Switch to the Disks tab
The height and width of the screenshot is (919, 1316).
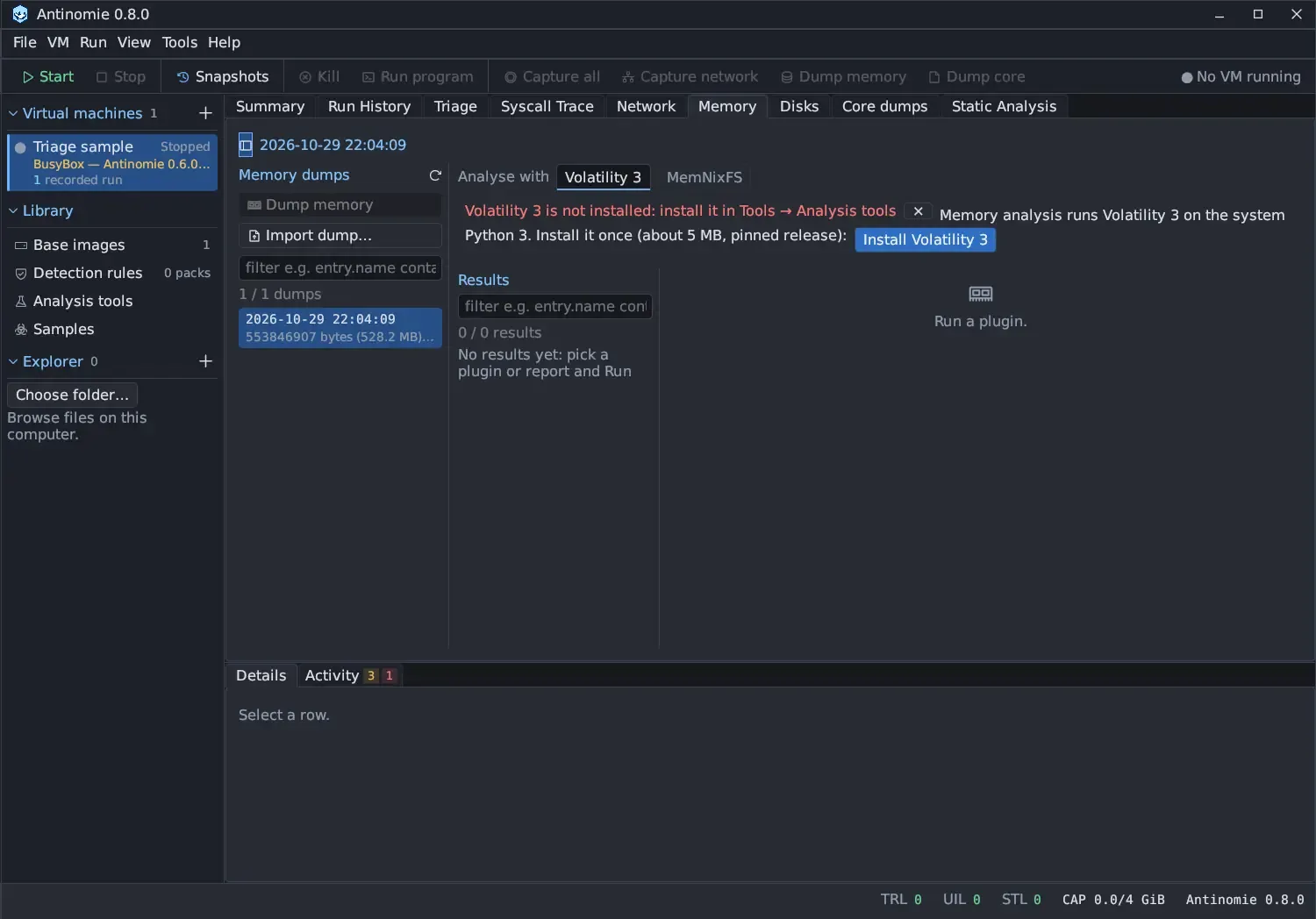point(799,106)
